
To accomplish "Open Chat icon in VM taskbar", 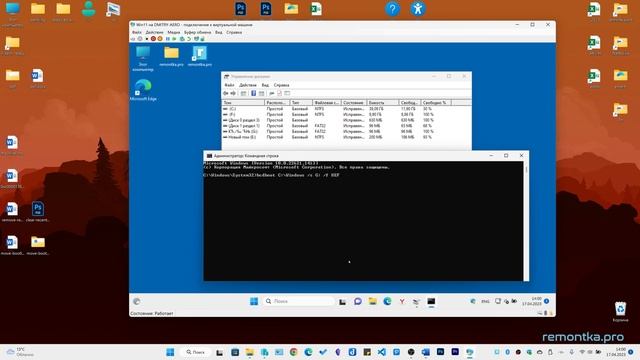I will 358,301.
